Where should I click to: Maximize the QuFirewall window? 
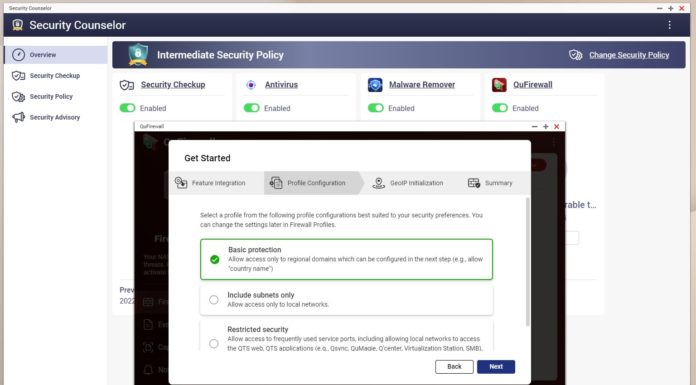tap(546, 127)
